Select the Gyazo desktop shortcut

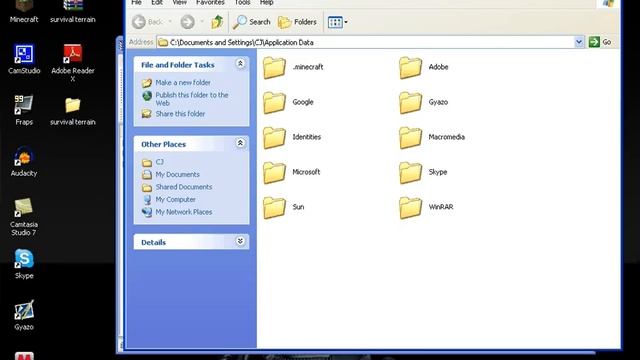click(x=24, y=316)
